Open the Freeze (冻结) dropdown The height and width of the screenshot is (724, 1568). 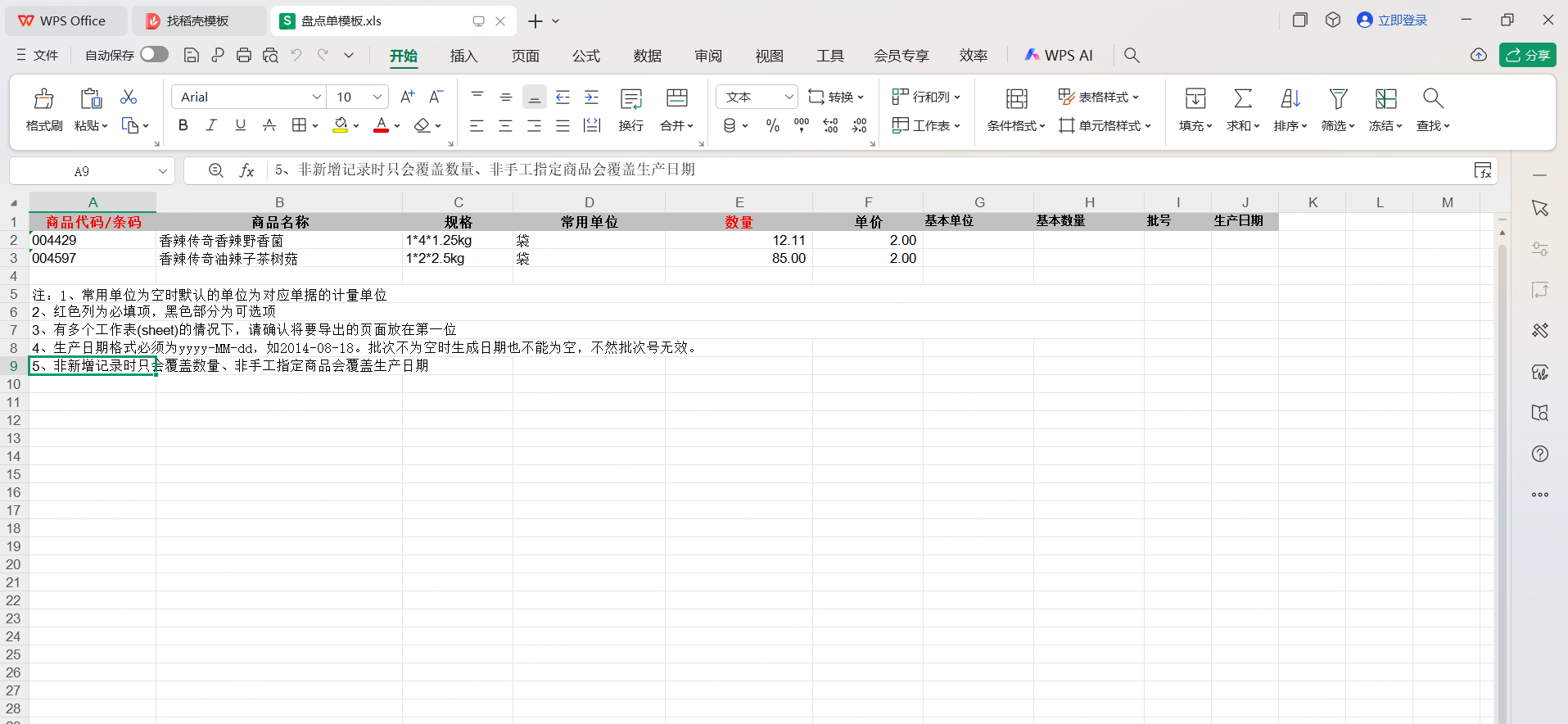click(1385, 125)
